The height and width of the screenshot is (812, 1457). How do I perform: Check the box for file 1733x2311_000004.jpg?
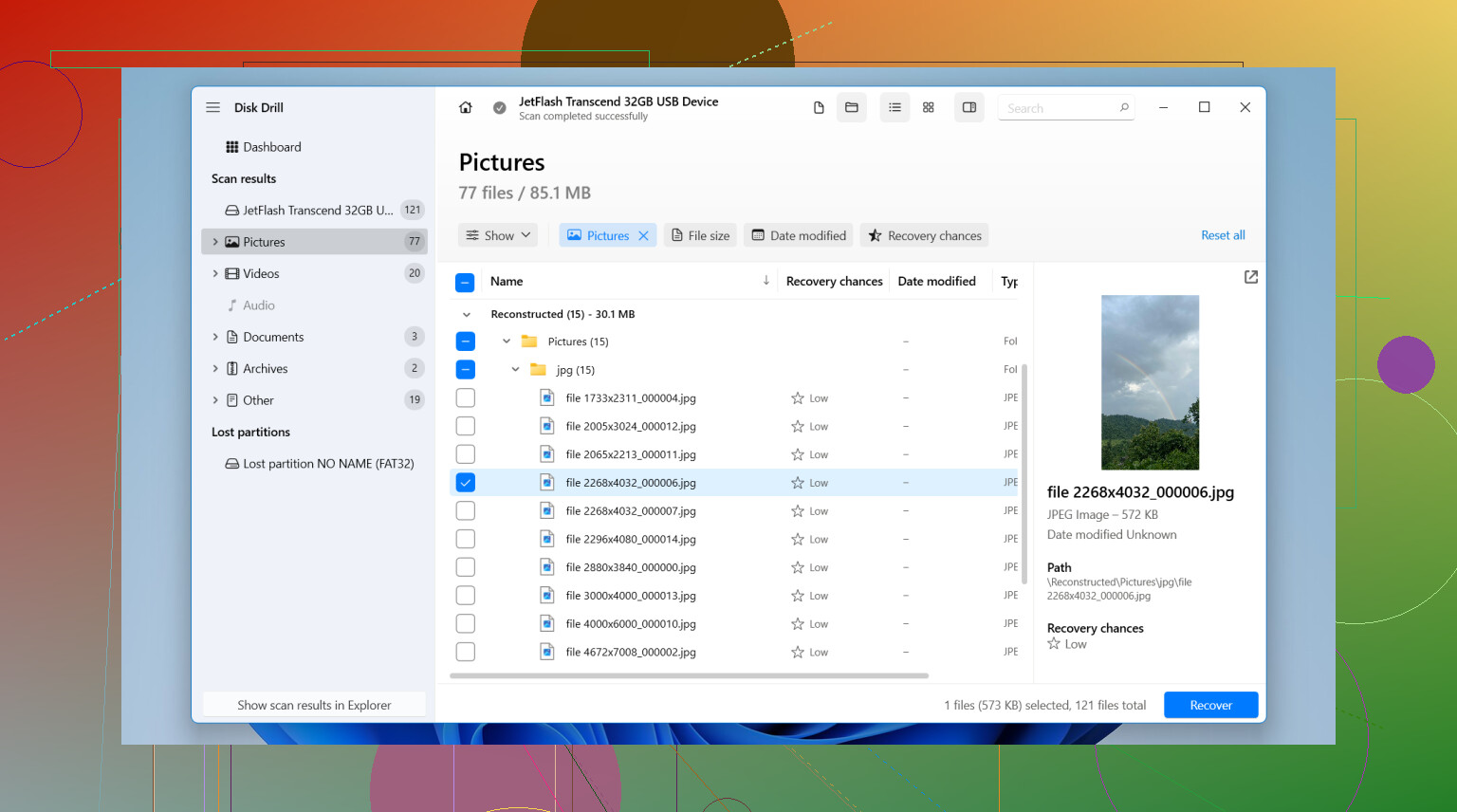(x=466, y=398)
